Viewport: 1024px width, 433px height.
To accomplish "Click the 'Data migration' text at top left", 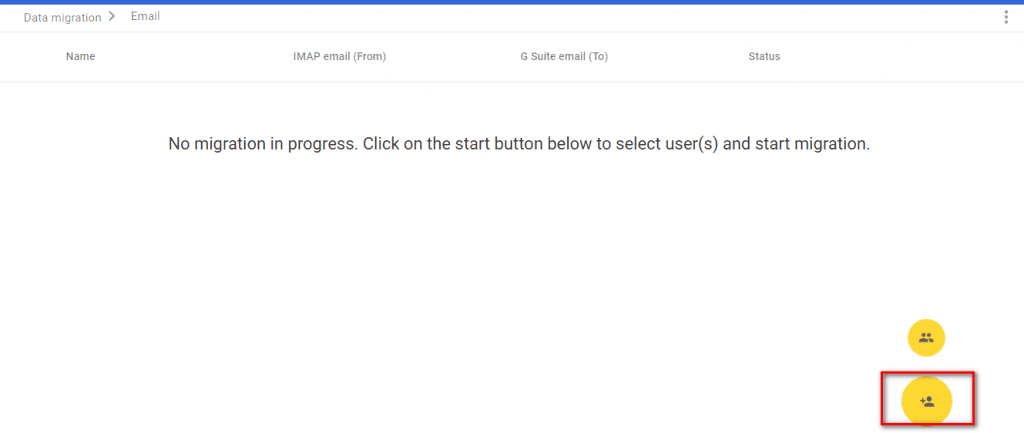I will tap(62, 18).
